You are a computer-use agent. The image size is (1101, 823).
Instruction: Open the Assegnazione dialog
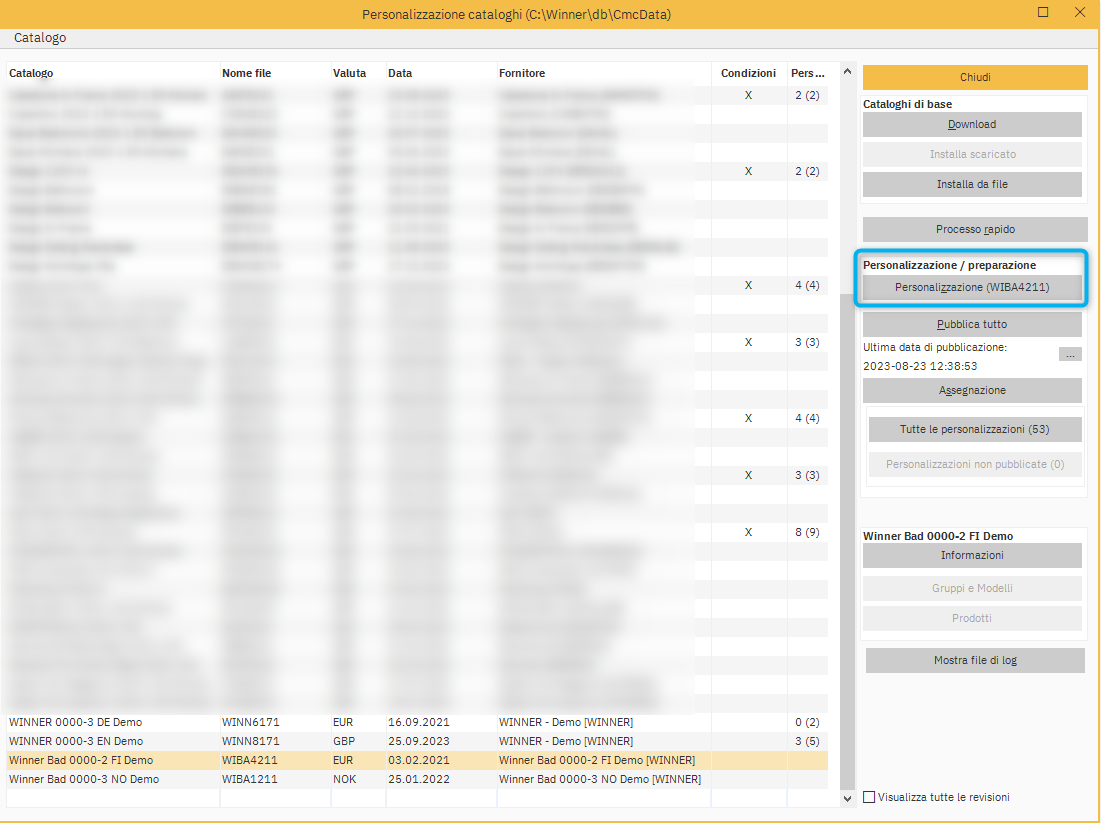(x=971, y=390)
